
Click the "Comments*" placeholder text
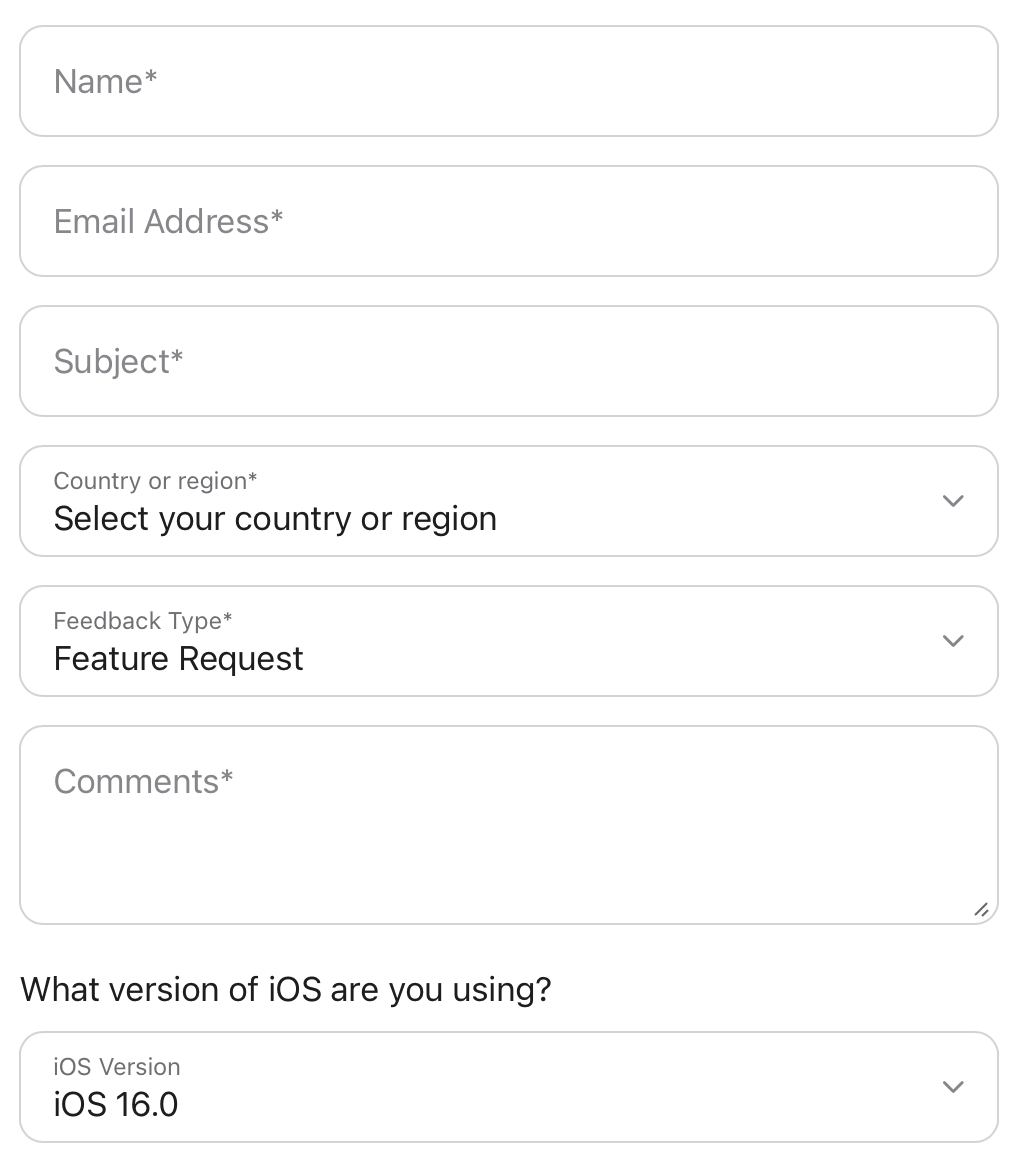click(x=143, y=781)
